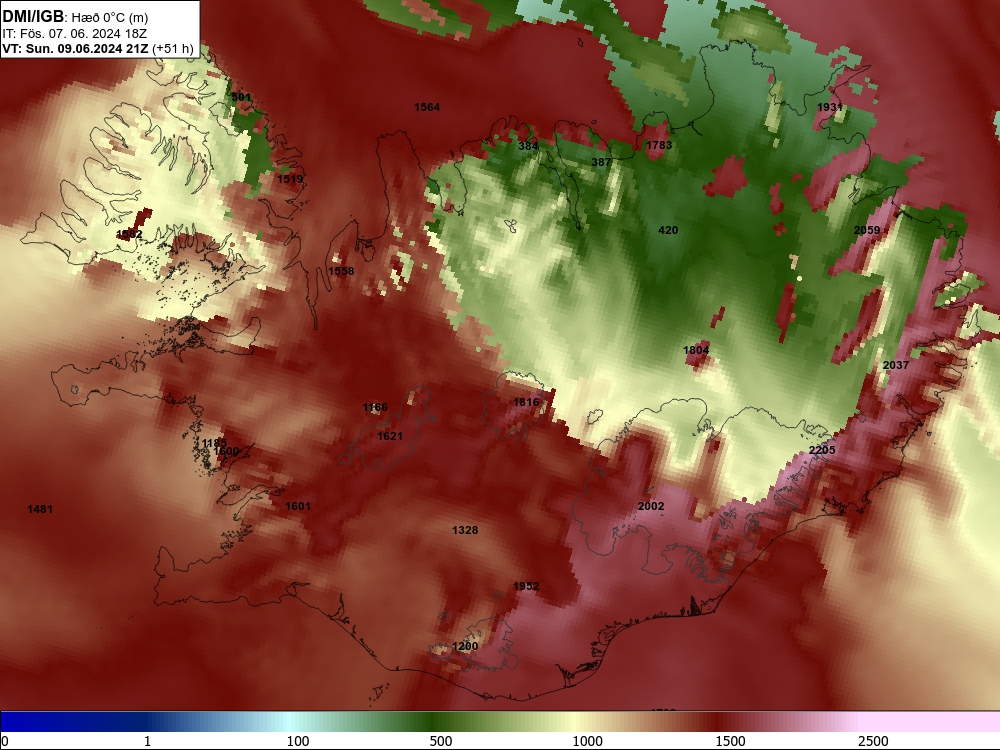Viewport: 1000px width, 750px height.
Task: Click the 0 tick on the color scale
Action: 5,741
